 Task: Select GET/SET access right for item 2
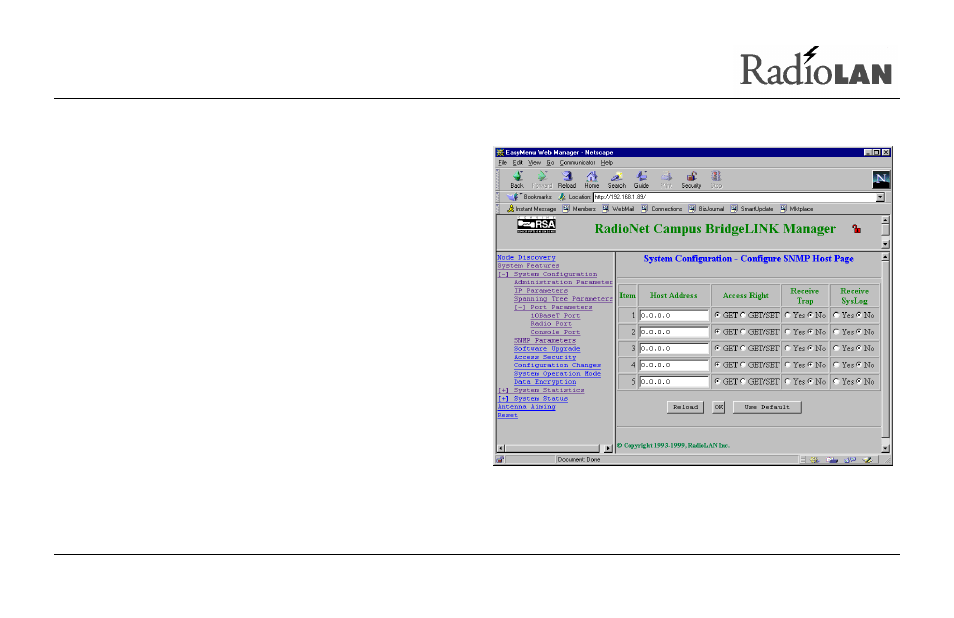(743, 332)
